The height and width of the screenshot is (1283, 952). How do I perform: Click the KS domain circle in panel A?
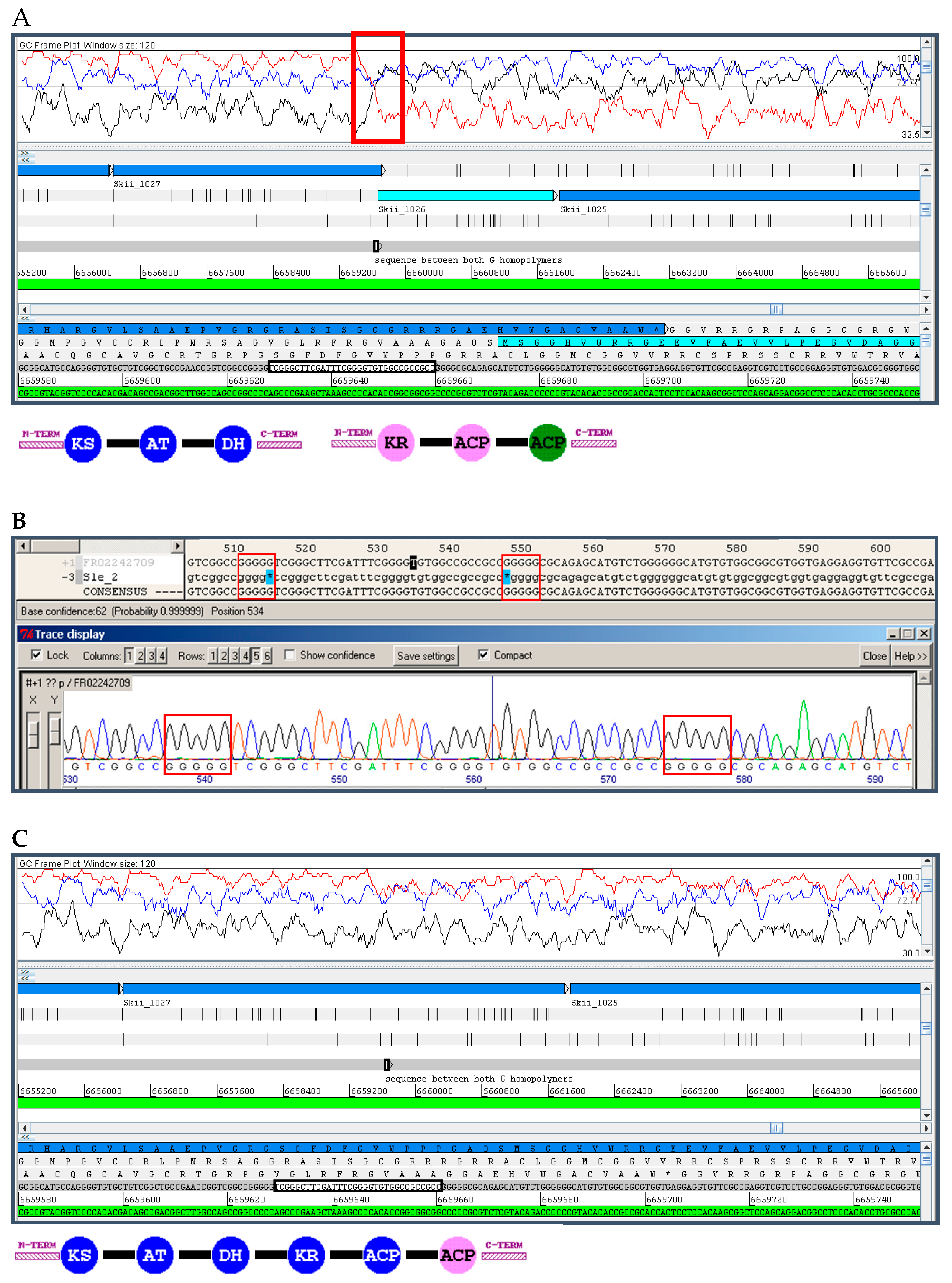(82, 444)
